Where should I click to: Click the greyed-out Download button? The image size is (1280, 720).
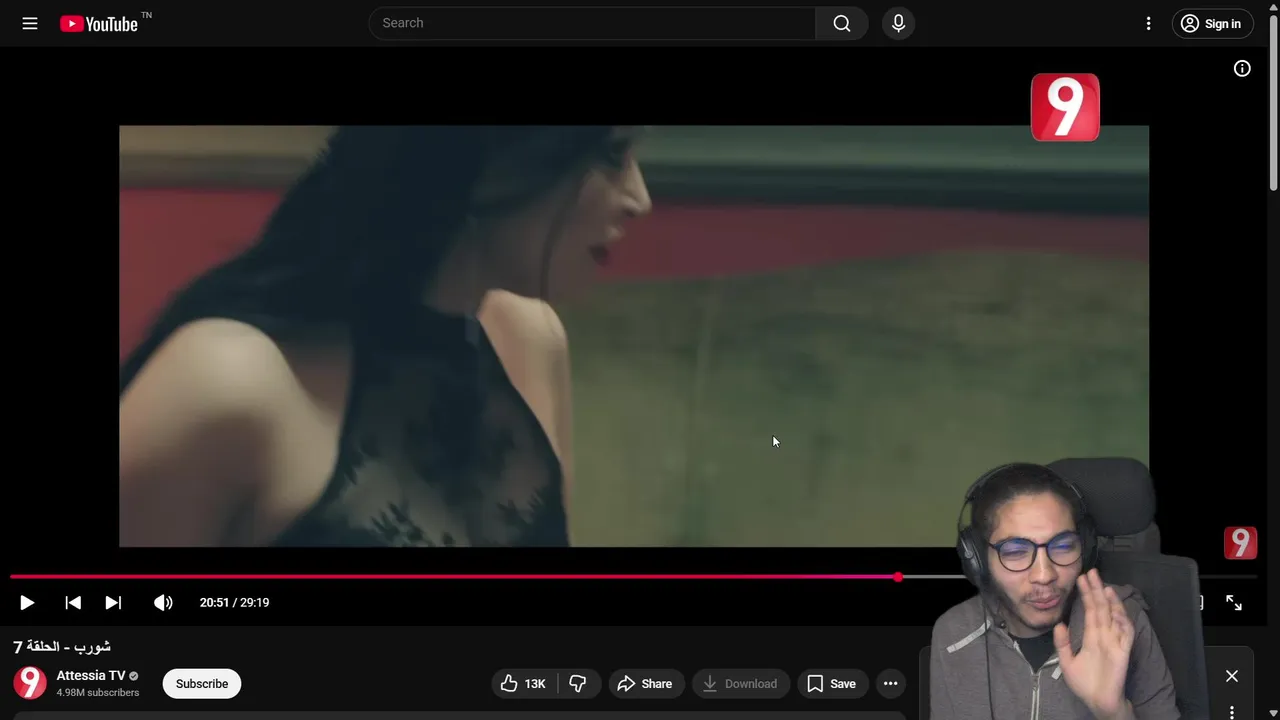(x=740, y=684)
